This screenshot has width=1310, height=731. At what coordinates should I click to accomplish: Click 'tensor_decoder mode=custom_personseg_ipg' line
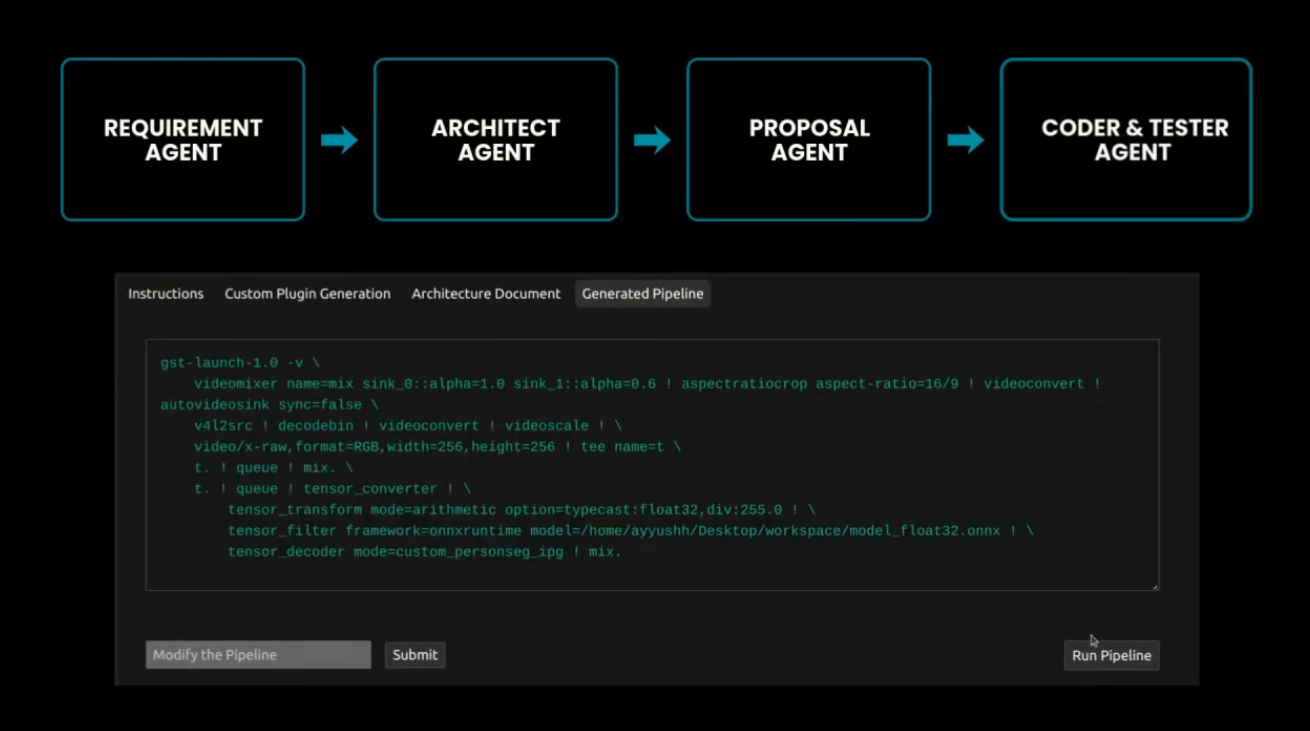pos(425,552)
